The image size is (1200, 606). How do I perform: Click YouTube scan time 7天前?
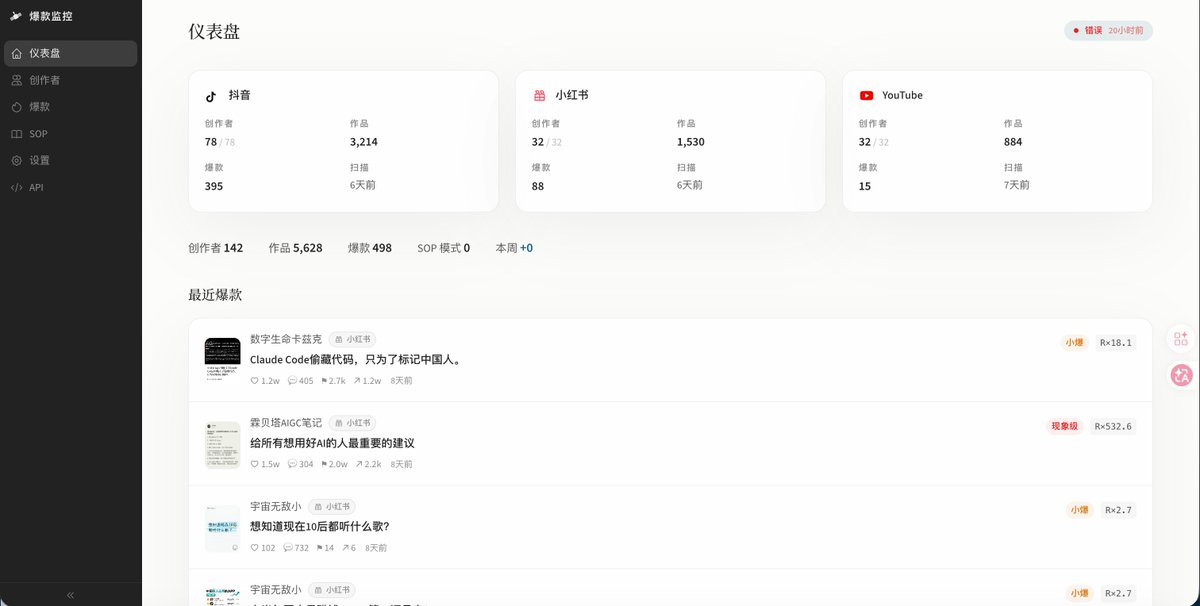(1017, 185)
